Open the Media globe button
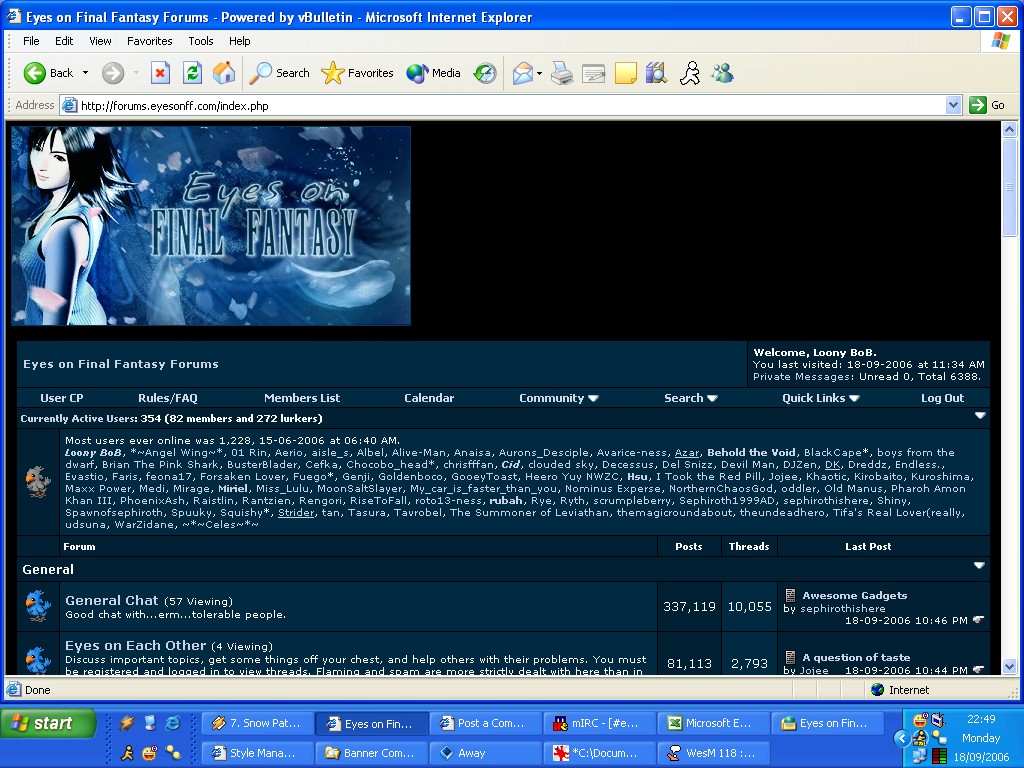Viewport: 1024px width, 768px height. click(434, 73)
